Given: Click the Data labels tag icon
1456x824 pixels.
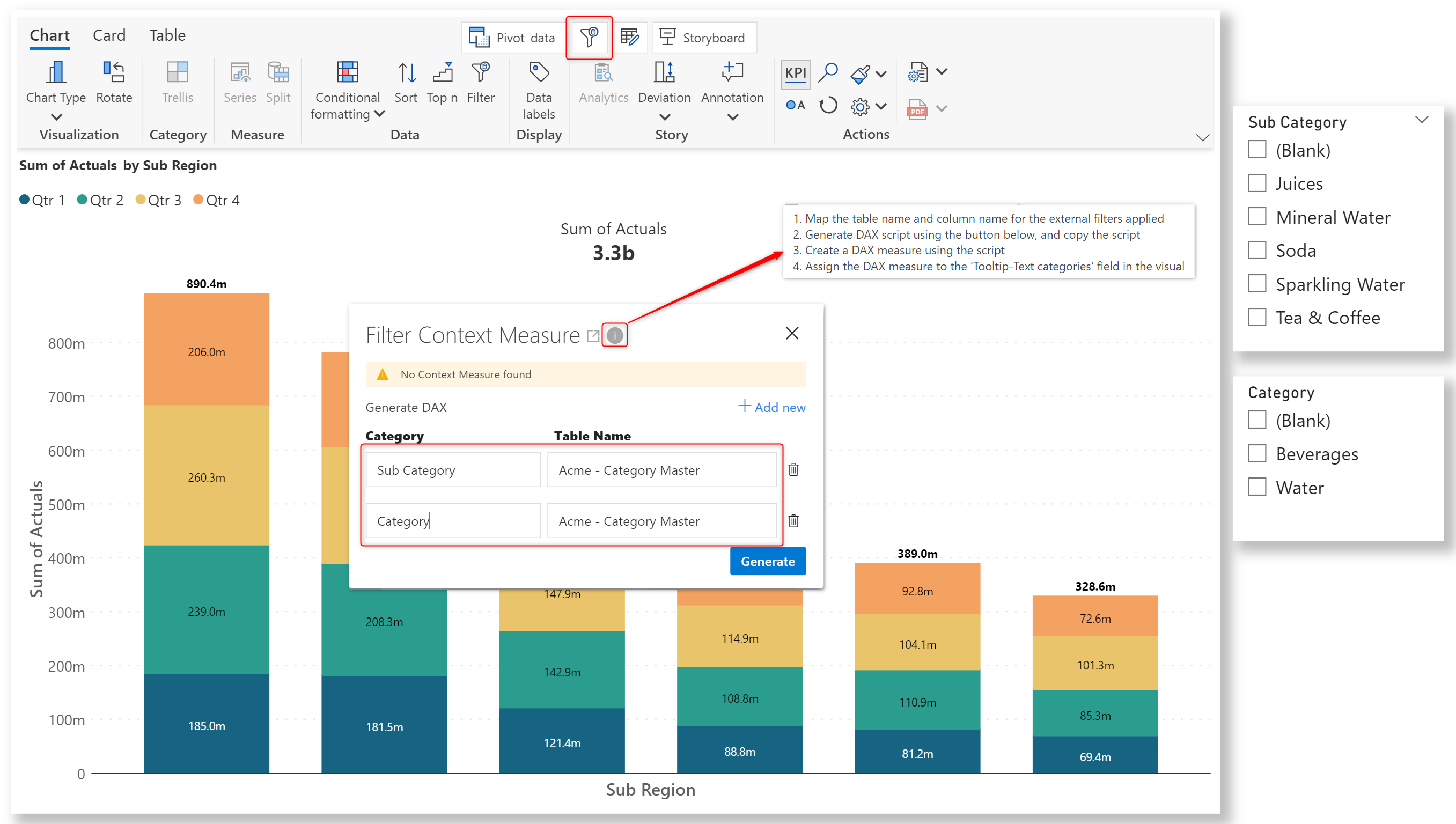Looking at the screenshot, I should 538,72.
